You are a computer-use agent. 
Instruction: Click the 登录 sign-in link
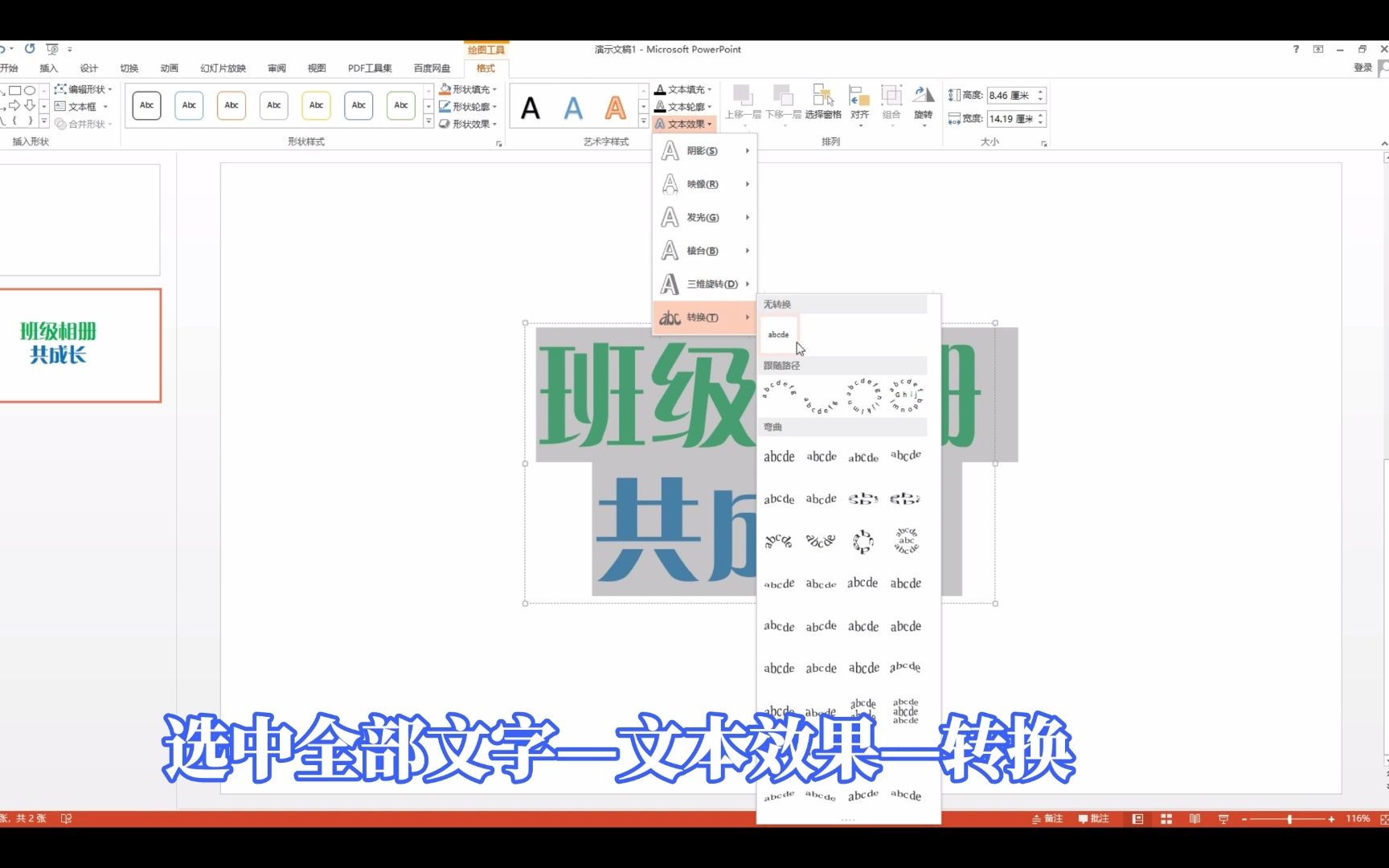coord(1364,68)
